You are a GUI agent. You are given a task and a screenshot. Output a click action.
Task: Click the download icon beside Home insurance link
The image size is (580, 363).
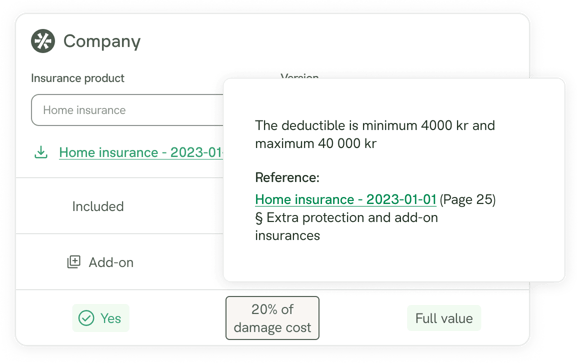tap(41, 152)
